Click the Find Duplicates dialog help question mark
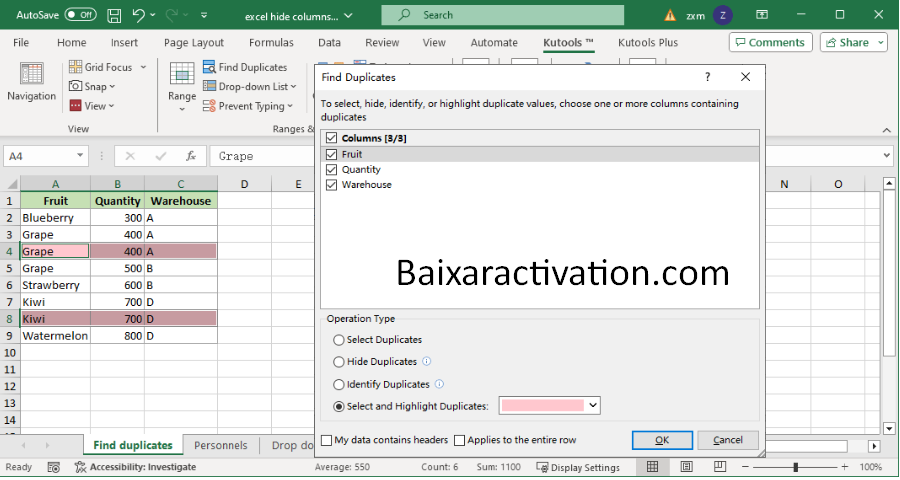The image size is (900, 480). pos(708,77)
